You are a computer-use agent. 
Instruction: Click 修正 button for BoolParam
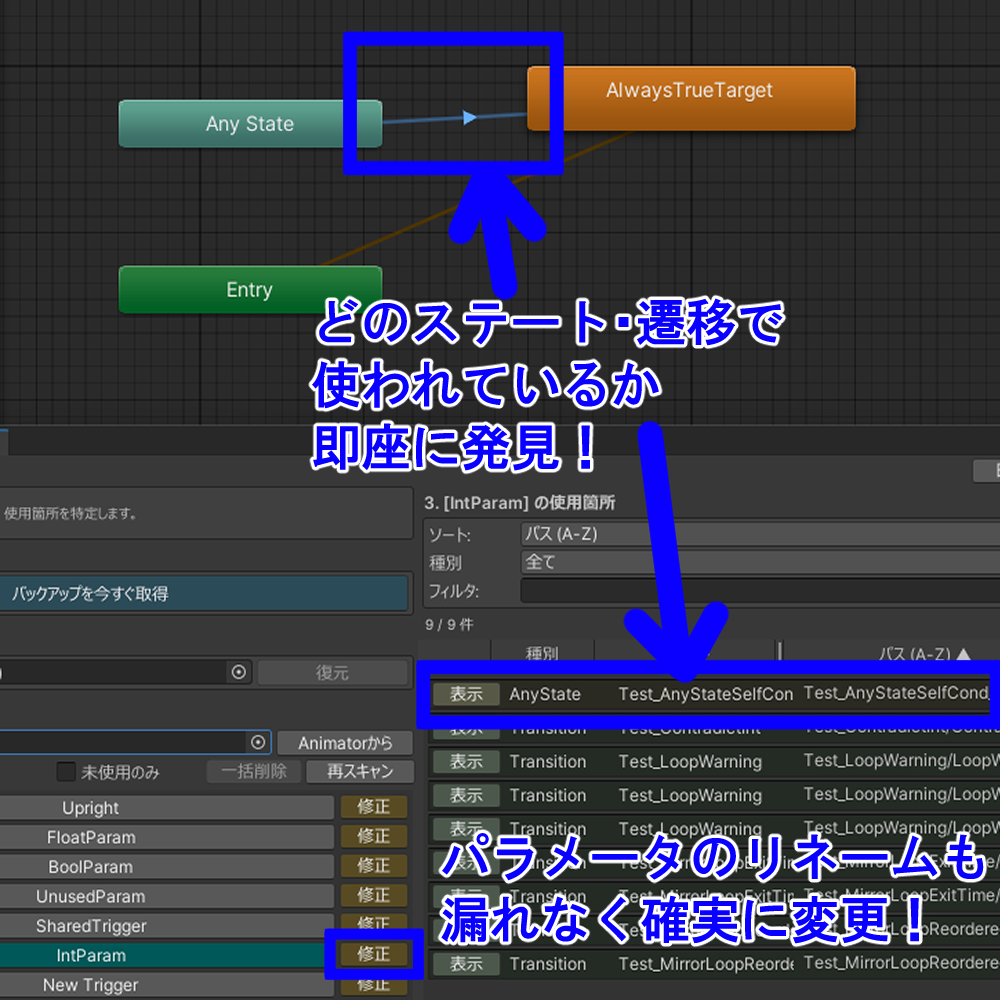tap(374, 865)
